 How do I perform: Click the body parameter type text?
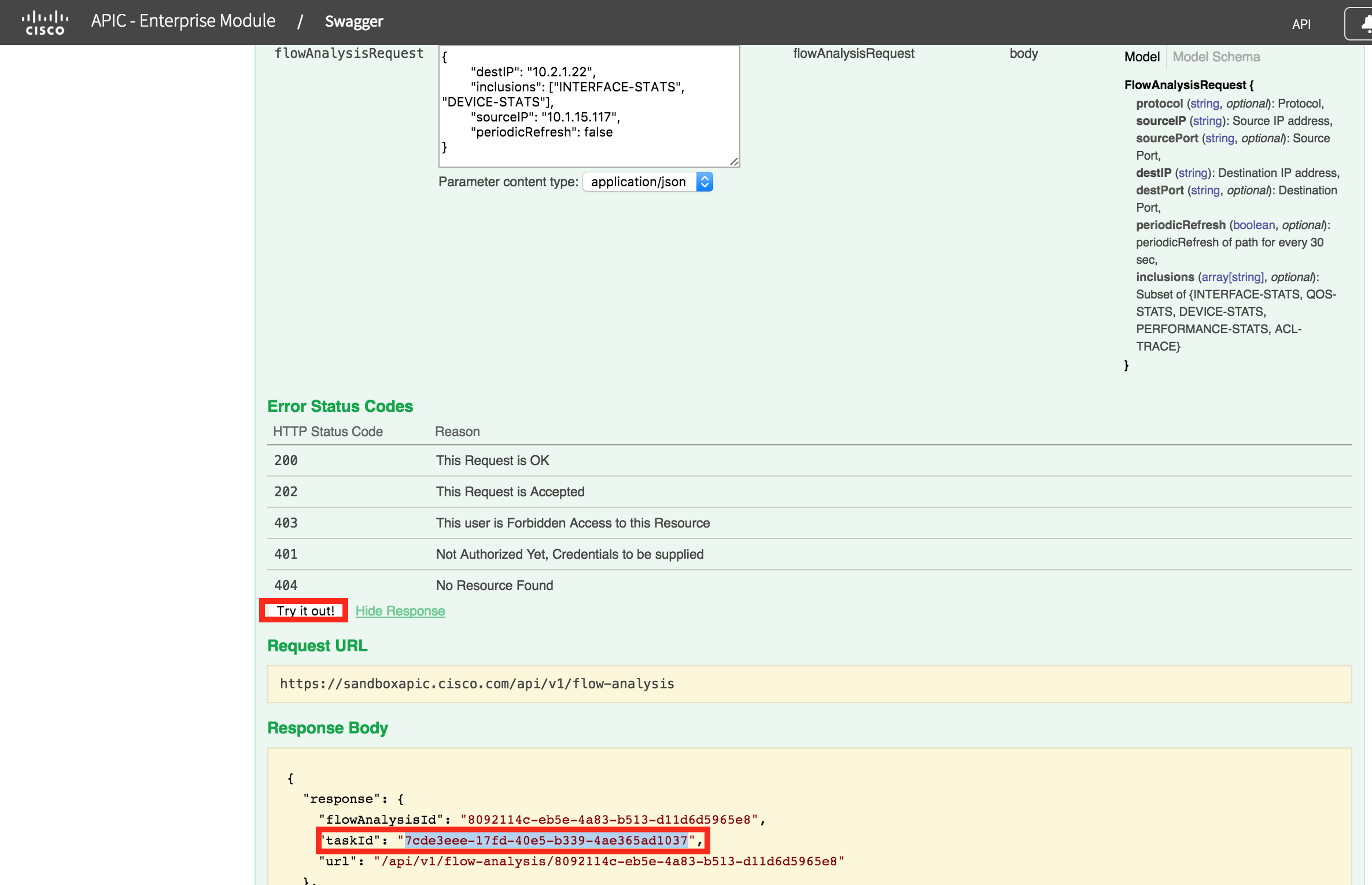pyautogui.click(x=1024, y=53)
